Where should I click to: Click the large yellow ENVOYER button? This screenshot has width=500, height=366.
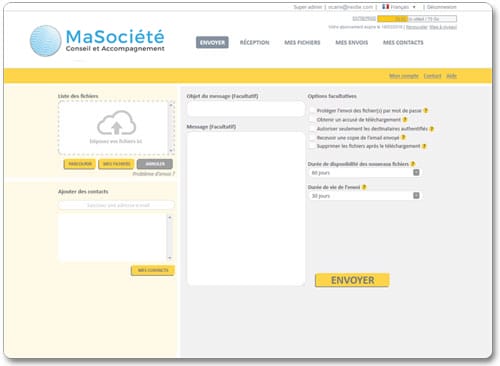[x=352, y=280]
